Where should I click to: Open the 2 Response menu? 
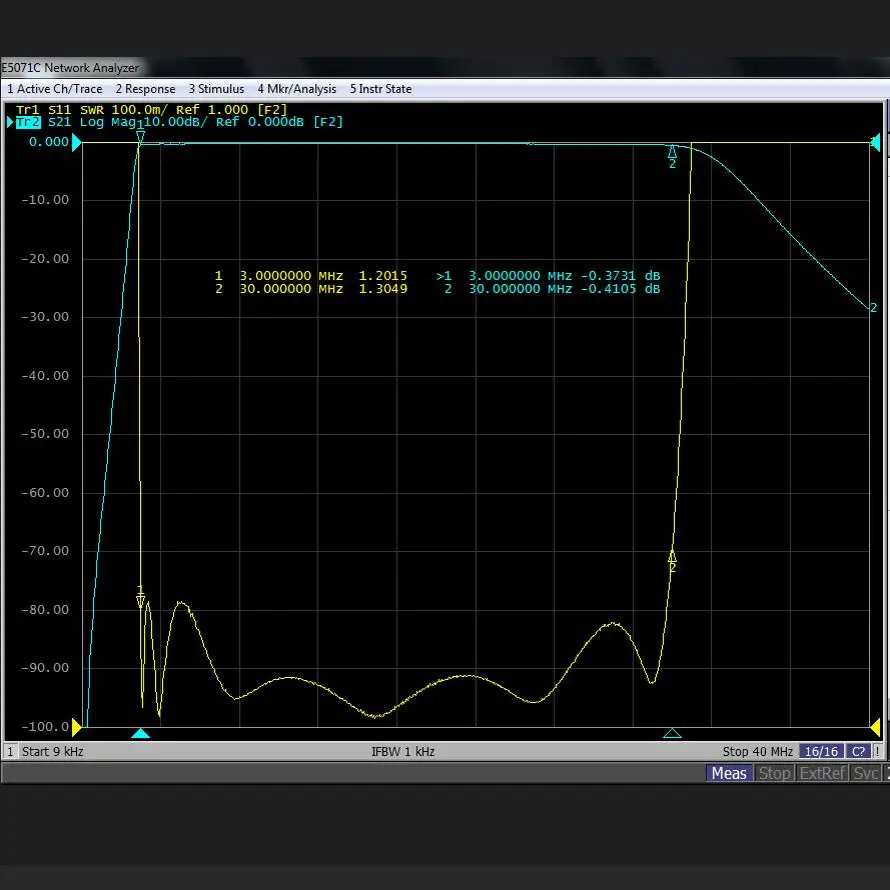[145, 89]
